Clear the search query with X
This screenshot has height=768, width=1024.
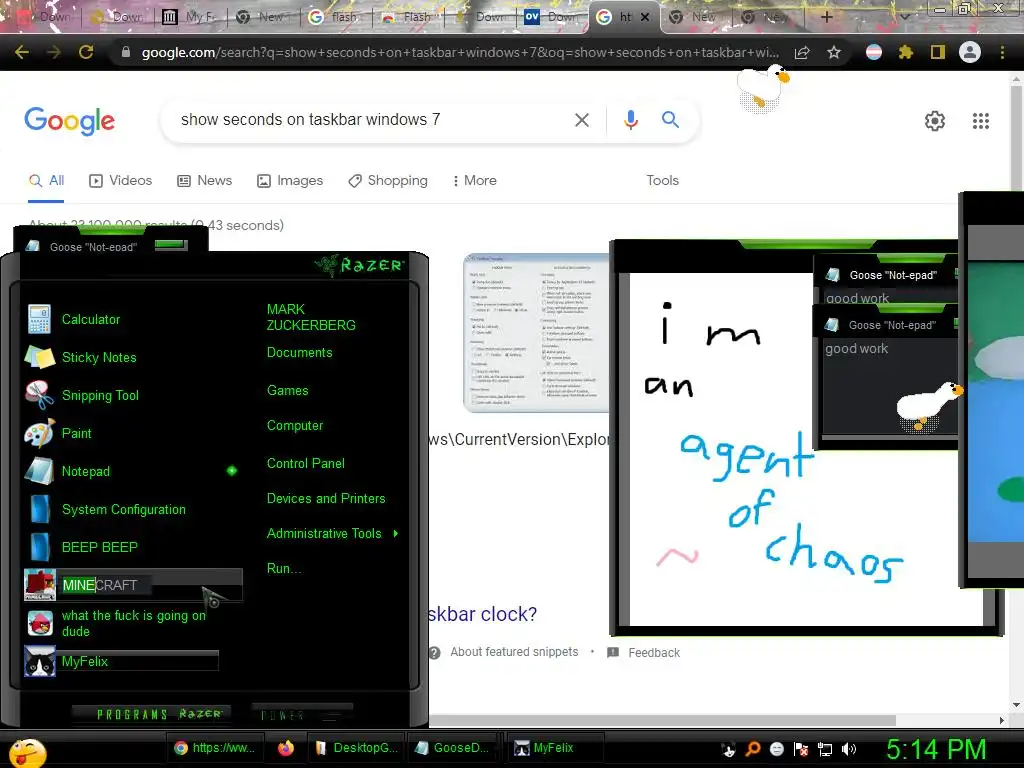click(581, 120)
